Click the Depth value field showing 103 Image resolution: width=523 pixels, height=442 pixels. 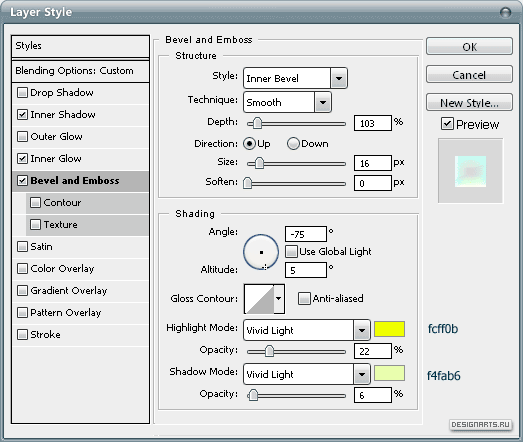[373, 123]
